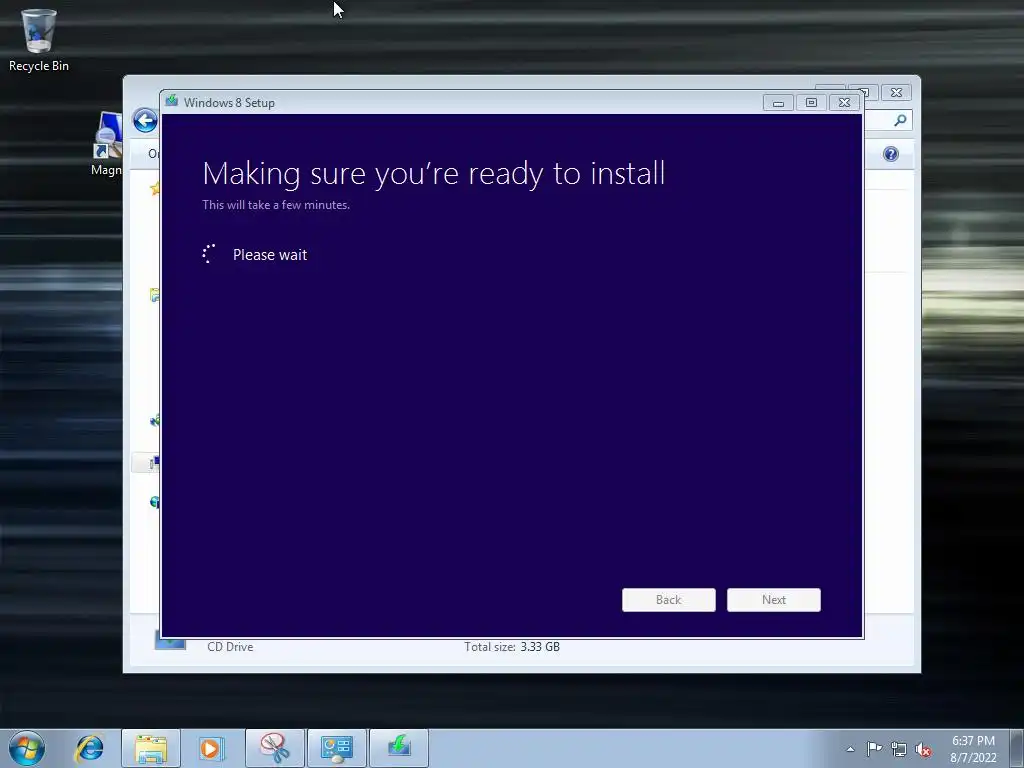The image size is (1024, 768).
Task: Close the Windows 8 Setup window
Action: tap(844, 103)
